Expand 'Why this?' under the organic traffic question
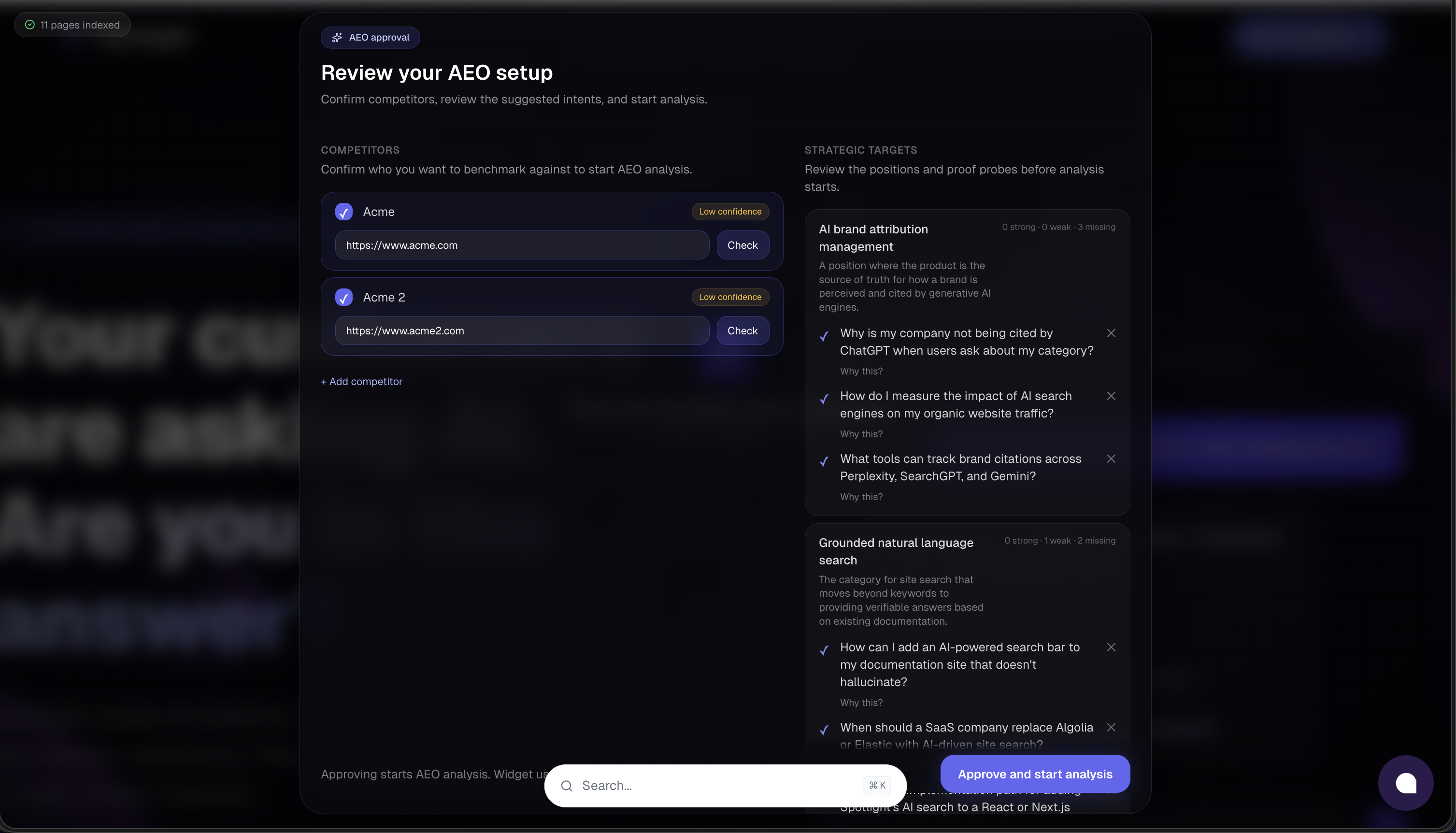The image size is (1456, 833). (x=861, y=434)
